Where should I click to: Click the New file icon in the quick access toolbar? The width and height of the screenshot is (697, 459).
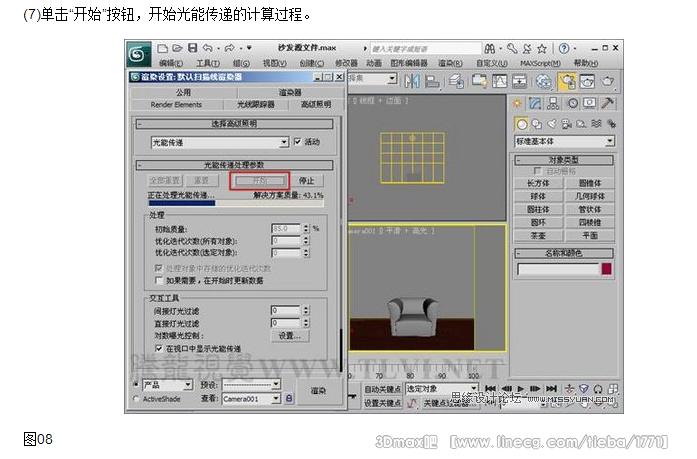(163, 48)
